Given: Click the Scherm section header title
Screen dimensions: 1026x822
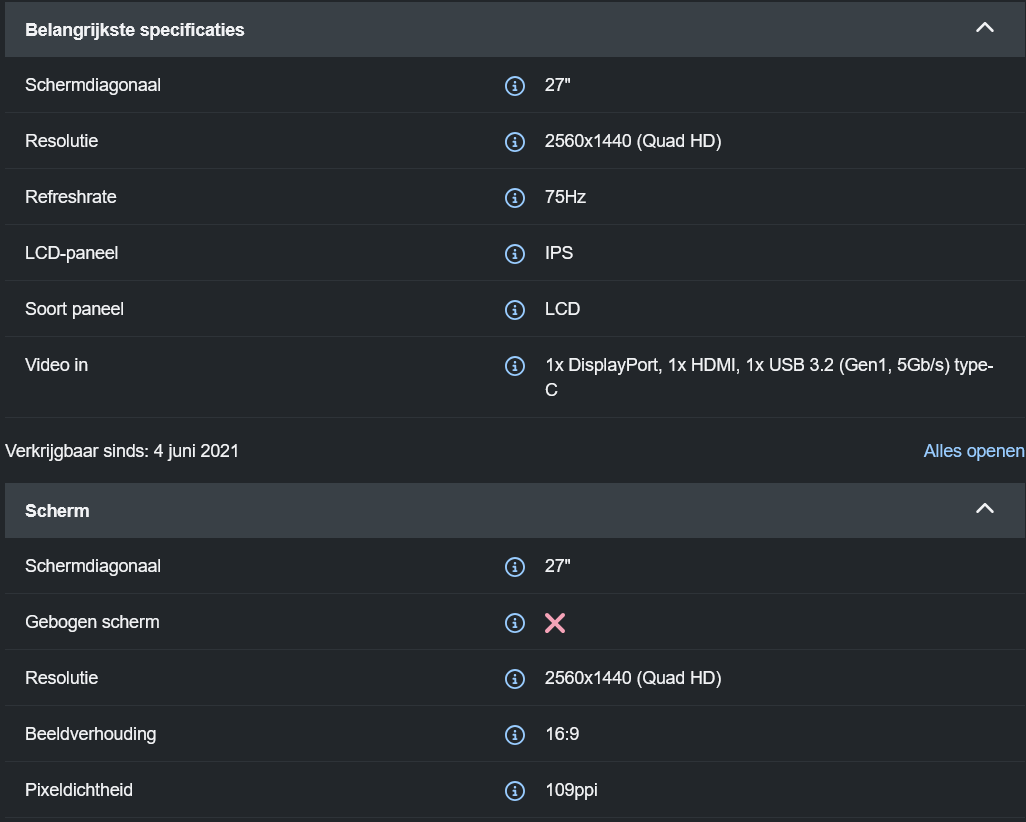Looking at the screenshot, I should pos(57,511).
